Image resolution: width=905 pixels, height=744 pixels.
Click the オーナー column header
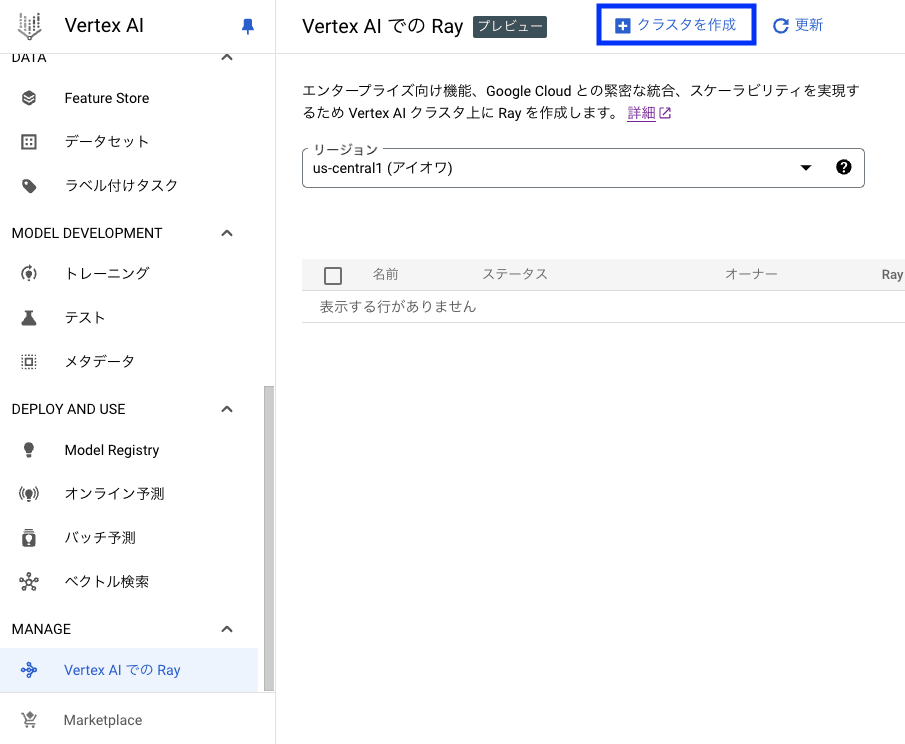click(751, 274)
